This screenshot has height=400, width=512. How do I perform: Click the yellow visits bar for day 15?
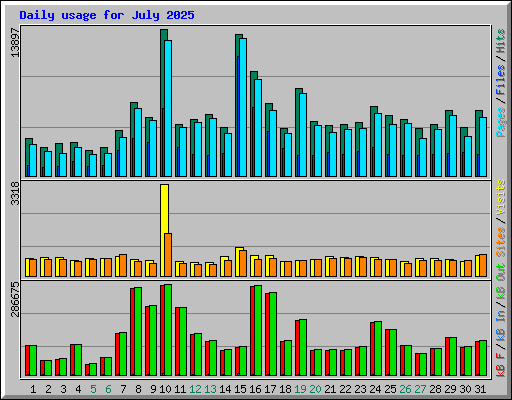tap(237, 262)
